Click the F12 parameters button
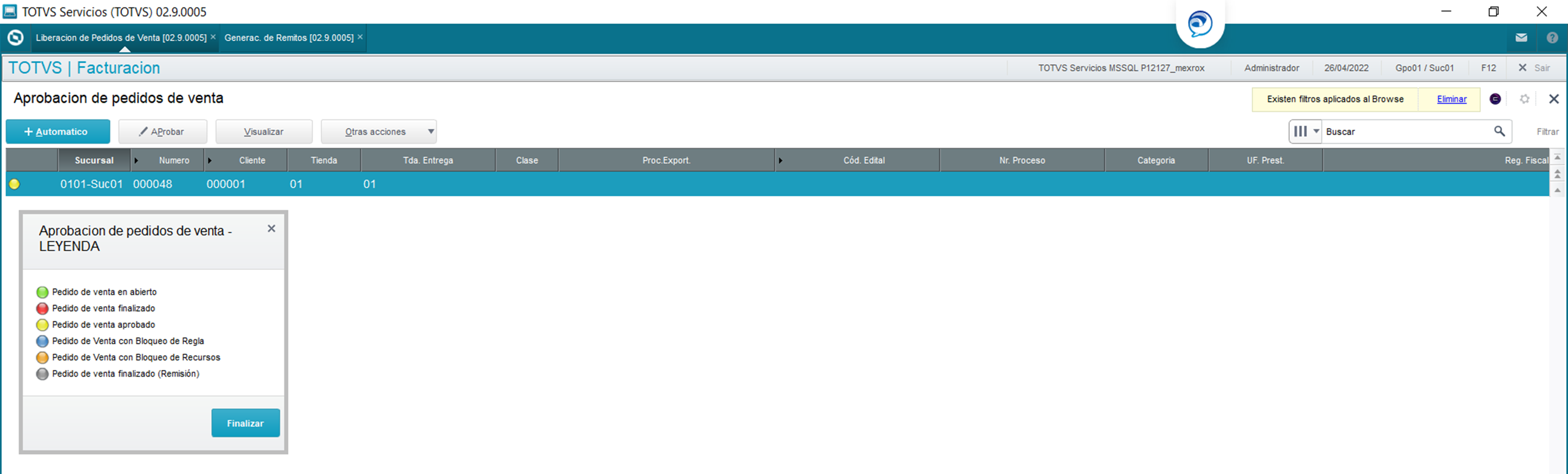The width and height of the screenshot is (1568, 474). [1488, 67]
